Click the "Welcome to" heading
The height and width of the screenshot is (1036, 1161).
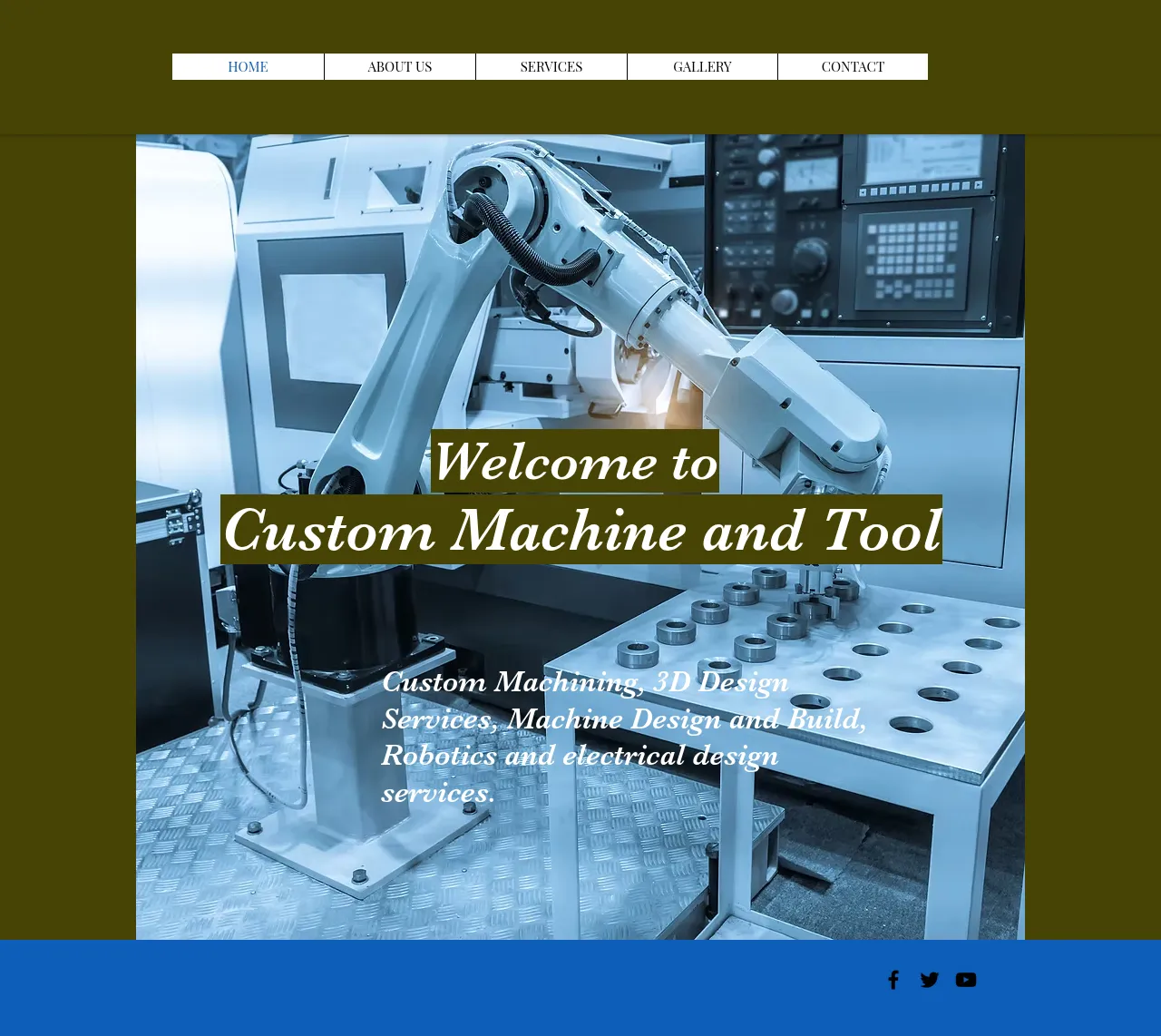tap(575, 462)
